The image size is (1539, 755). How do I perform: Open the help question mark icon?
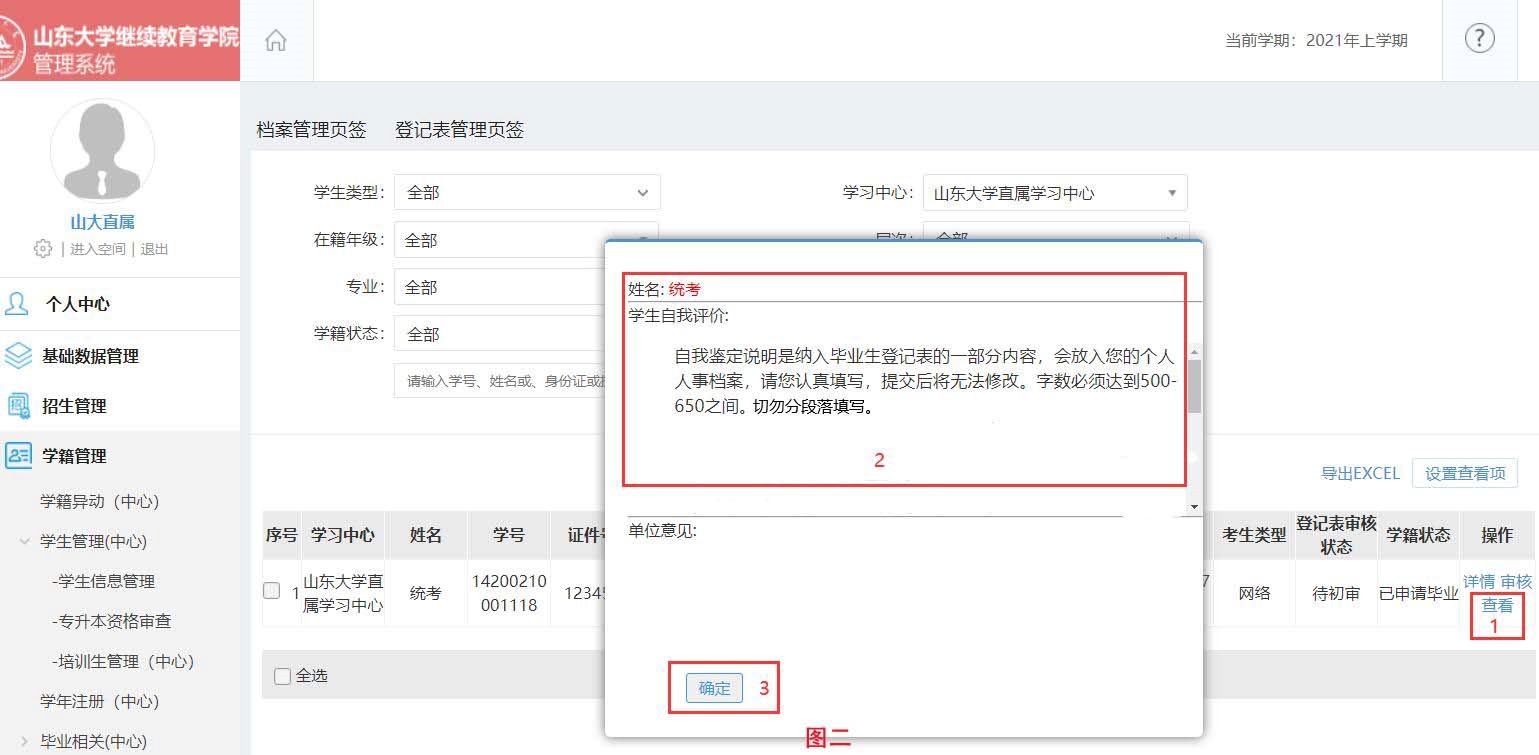(1479, 39)
